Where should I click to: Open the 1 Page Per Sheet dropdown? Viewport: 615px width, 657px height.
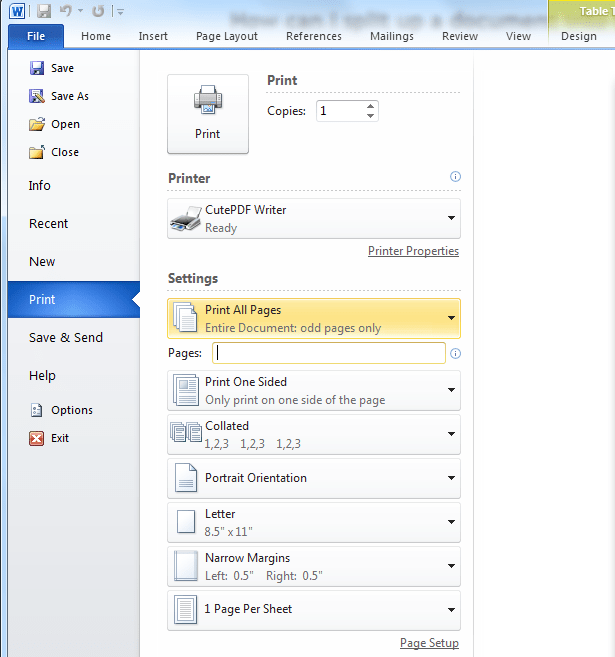click(x=314, y=610)
